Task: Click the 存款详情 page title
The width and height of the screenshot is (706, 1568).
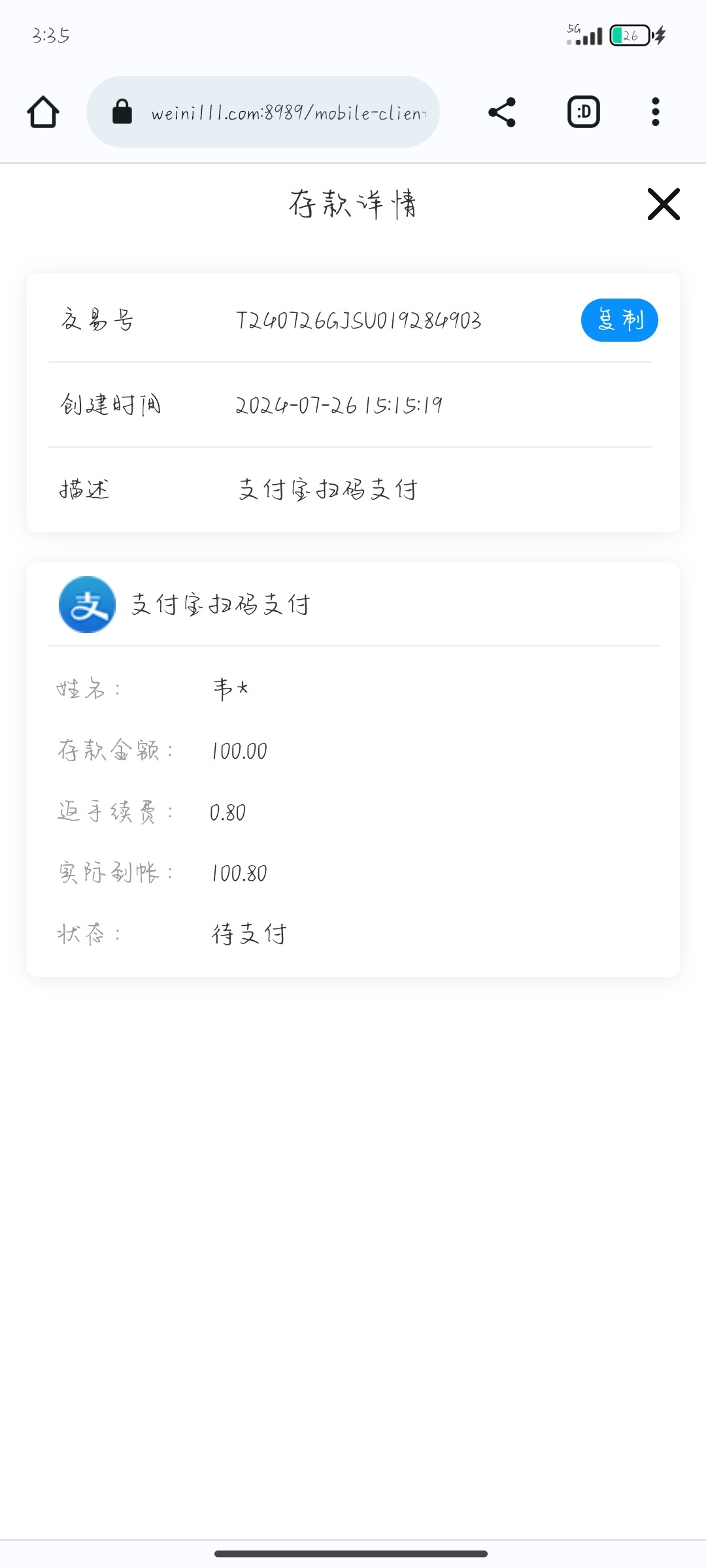Action: pyautogui.click(x=353, y=204)
